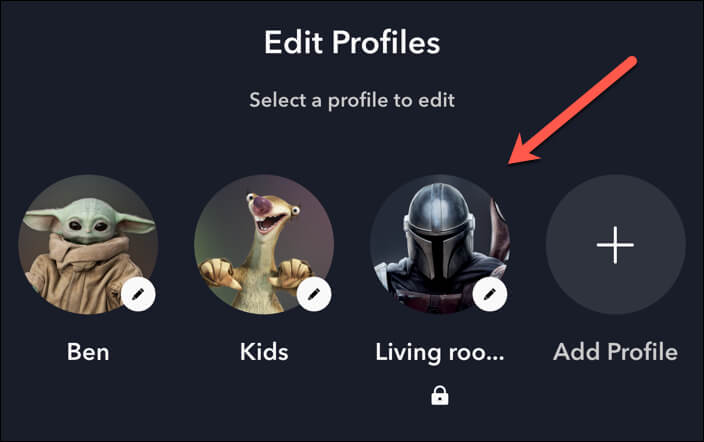Viewport: 704px width, 442px height.
Task: Tap the pencil icon on Living room avatar
Action: 489,294
